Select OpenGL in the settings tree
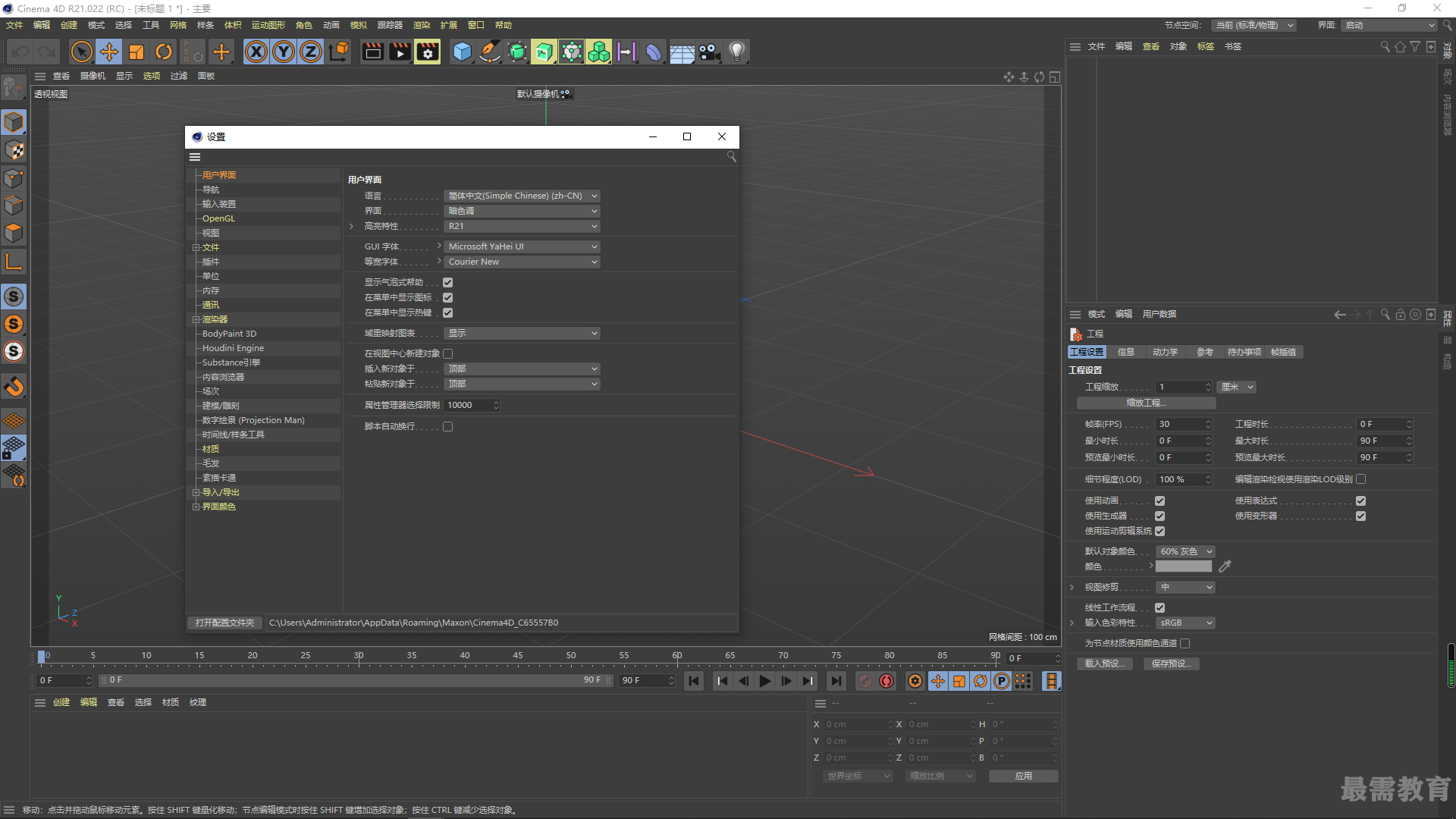The height and width of the screenshot is (819, 1456). point(218,218)
